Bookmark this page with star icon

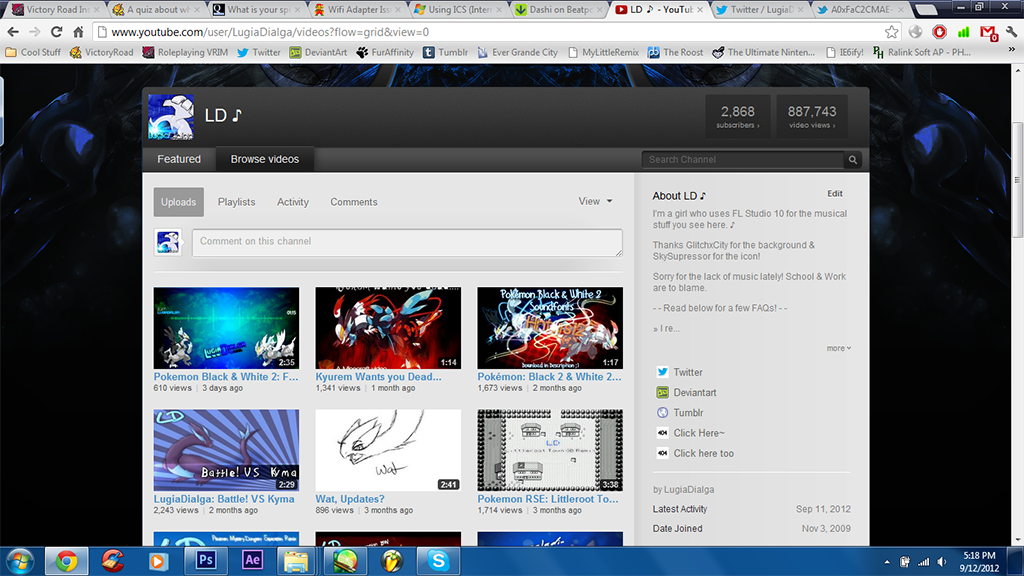click(x=891, y=32)
